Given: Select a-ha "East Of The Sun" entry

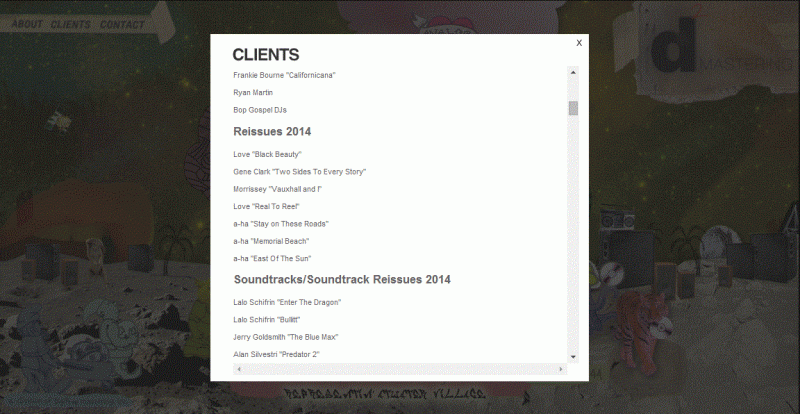Looking at the screenshot, I should click(x=272, y=258).
